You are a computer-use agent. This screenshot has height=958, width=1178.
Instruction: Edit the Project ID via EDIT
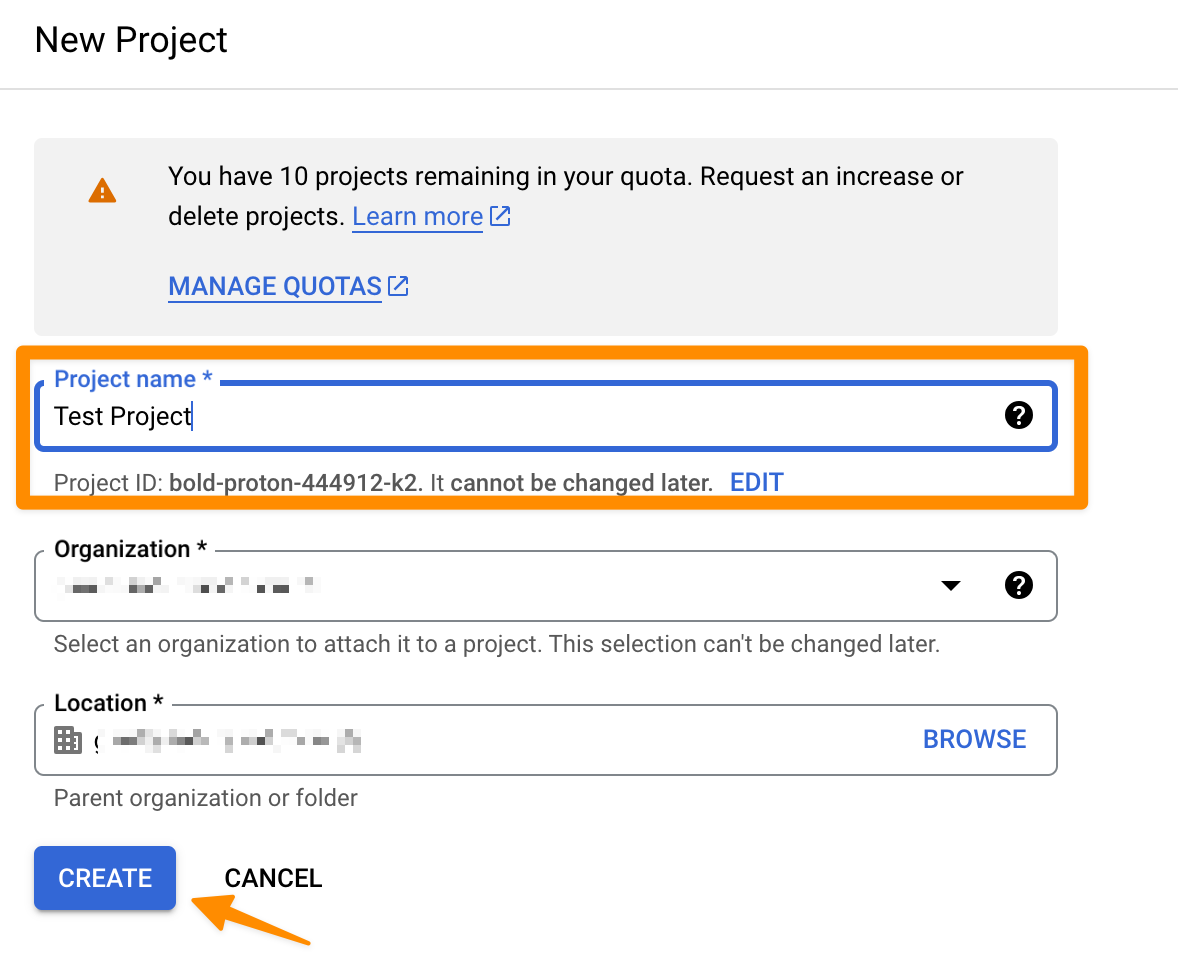757,482
